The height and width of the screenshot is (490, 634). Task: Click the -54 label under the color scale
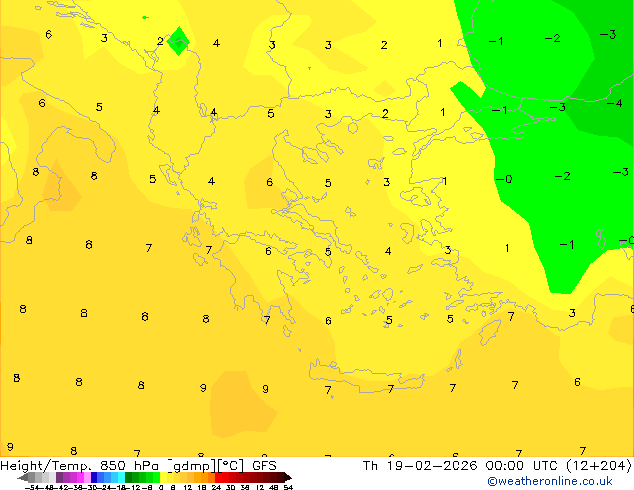(x=32, y=488)
